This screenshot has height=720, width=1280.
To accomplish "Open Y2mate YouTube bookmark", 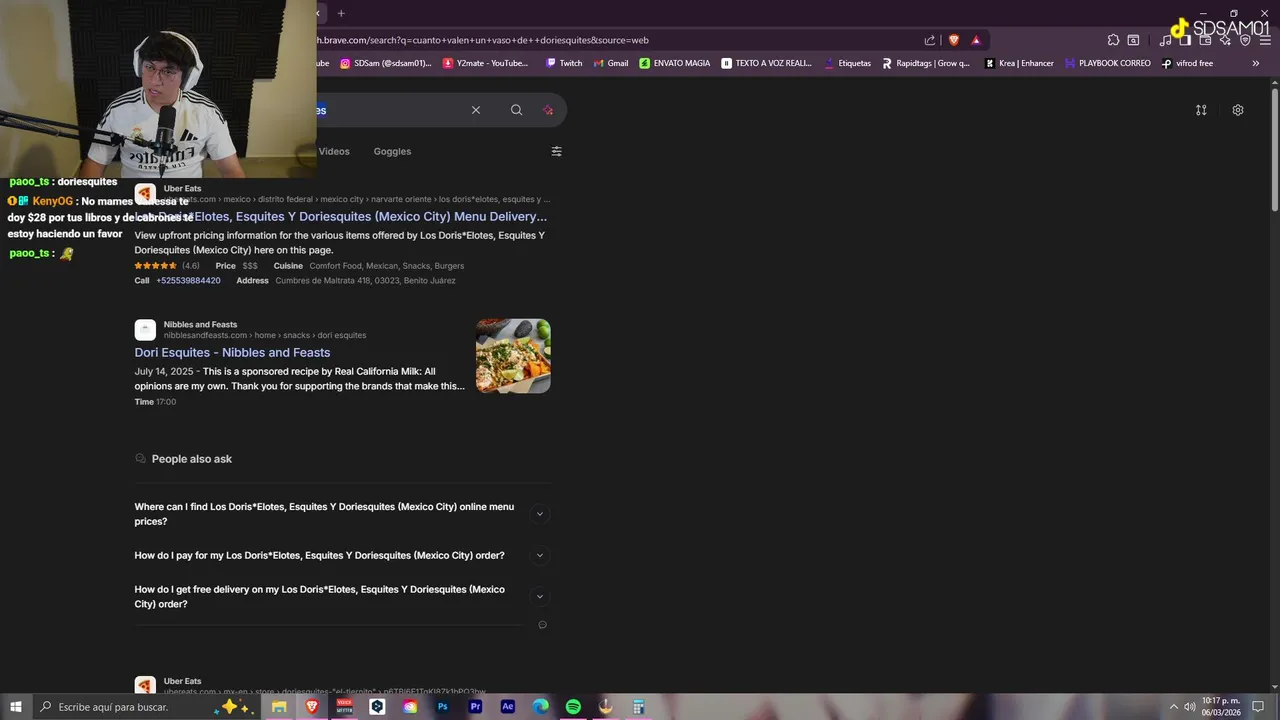I will (x=486, y=63).
